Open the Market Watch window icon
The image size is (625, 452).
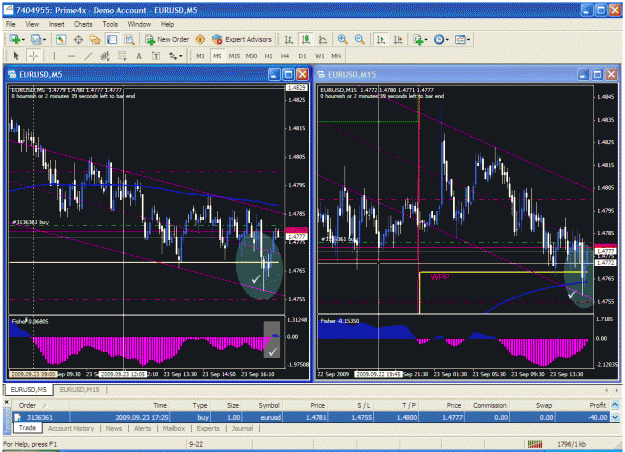point(61,39)
